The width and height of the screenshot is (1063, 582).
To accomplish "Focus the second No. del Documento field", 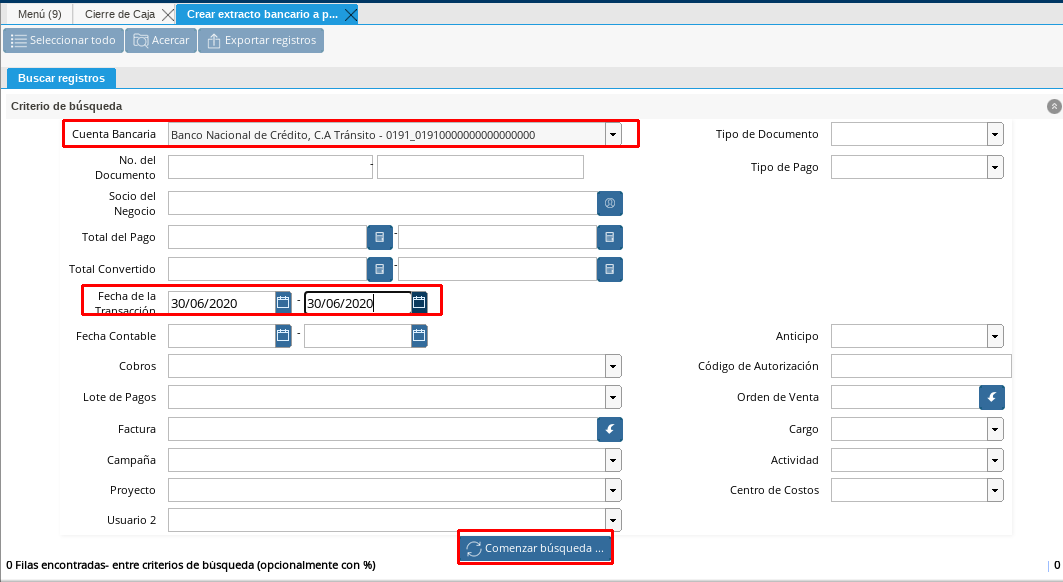I will 480,167.
